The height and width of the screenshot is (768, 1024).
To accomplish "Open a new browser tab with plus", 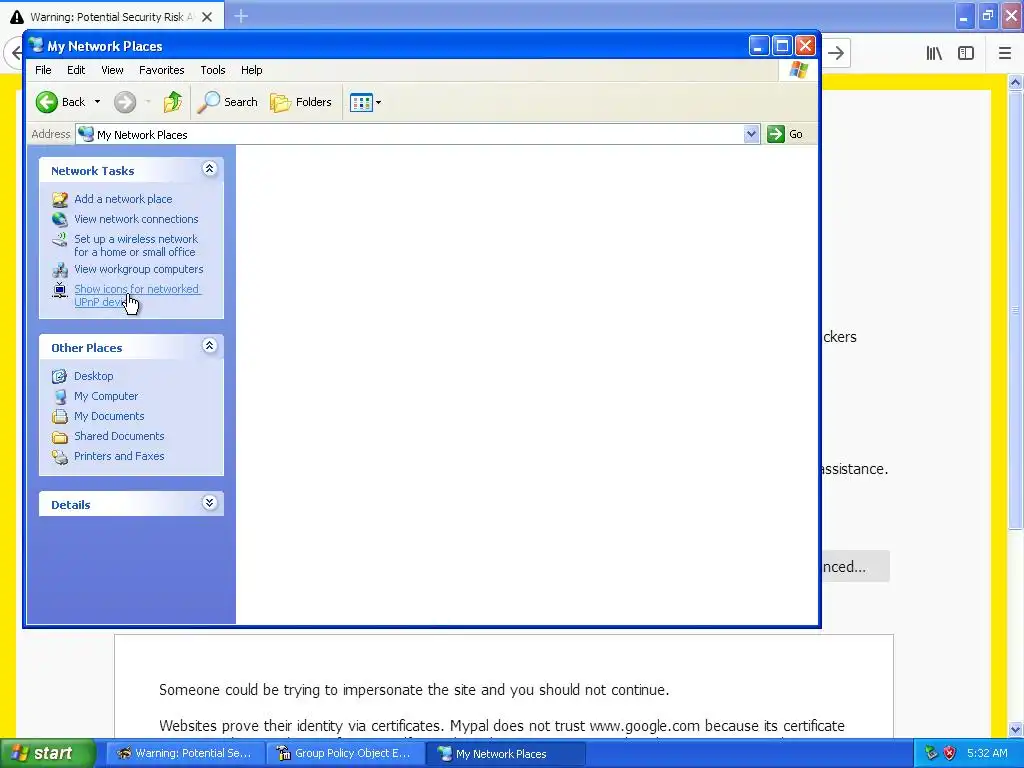I will point(241,16).
